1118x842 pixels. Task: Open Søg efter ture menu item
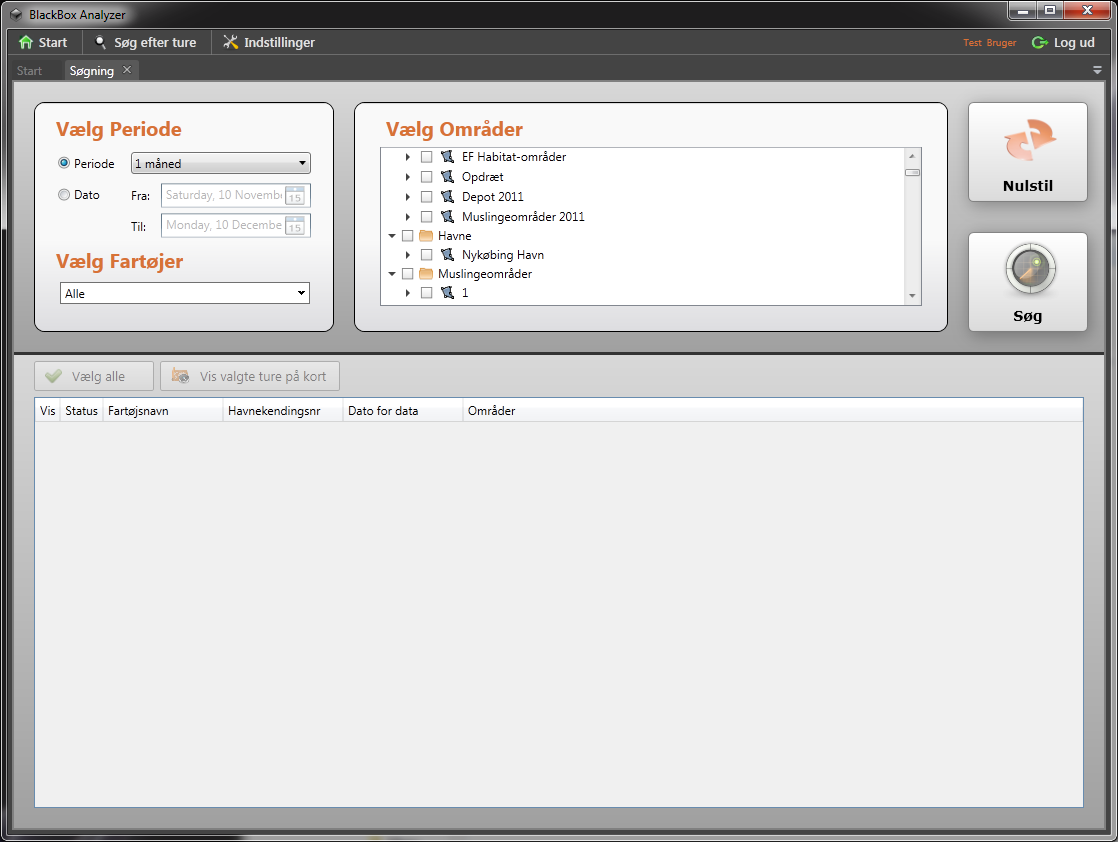click(146, 43)
